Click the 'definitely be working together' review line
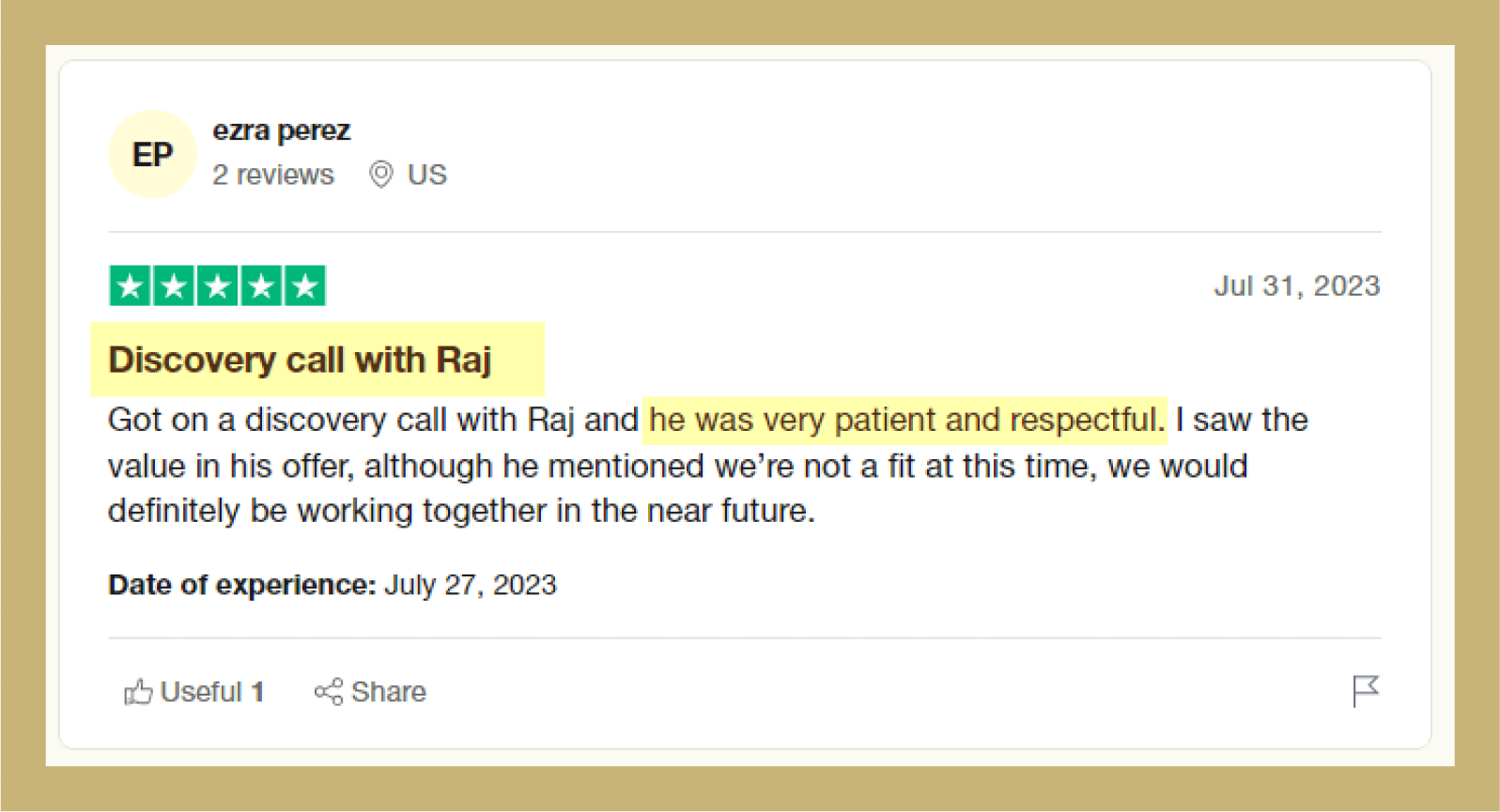The image size is (1500, 812). 460,511
